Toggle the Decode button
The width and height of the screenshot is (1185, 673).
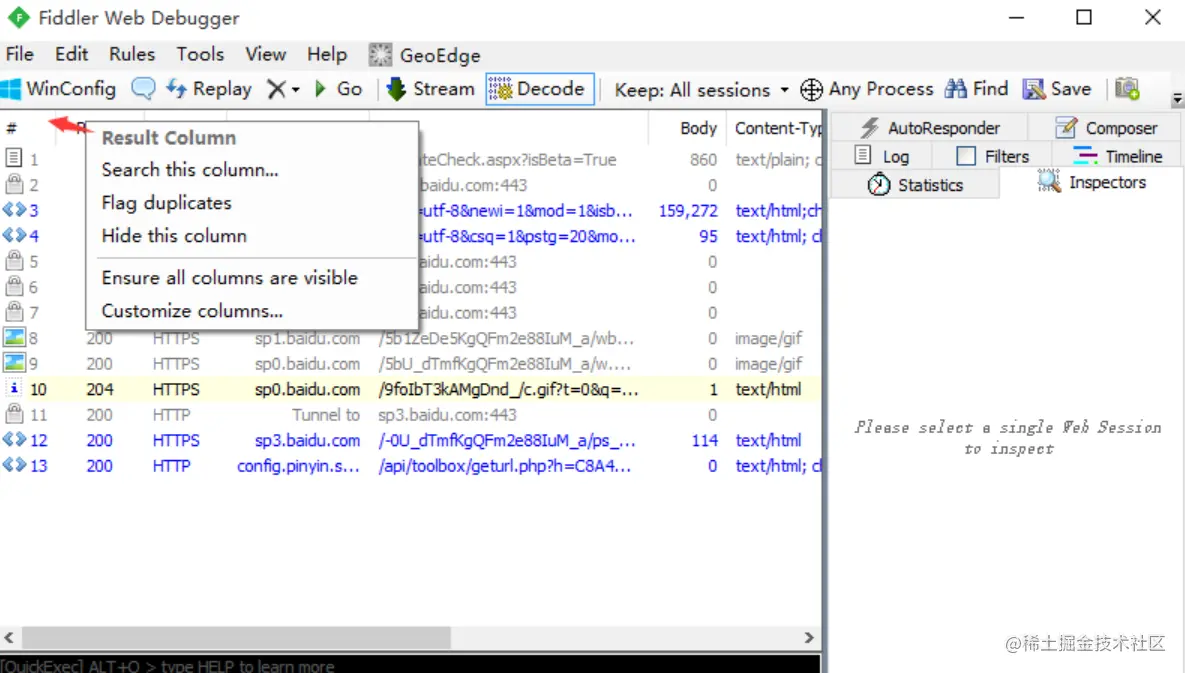pos(540,89)
